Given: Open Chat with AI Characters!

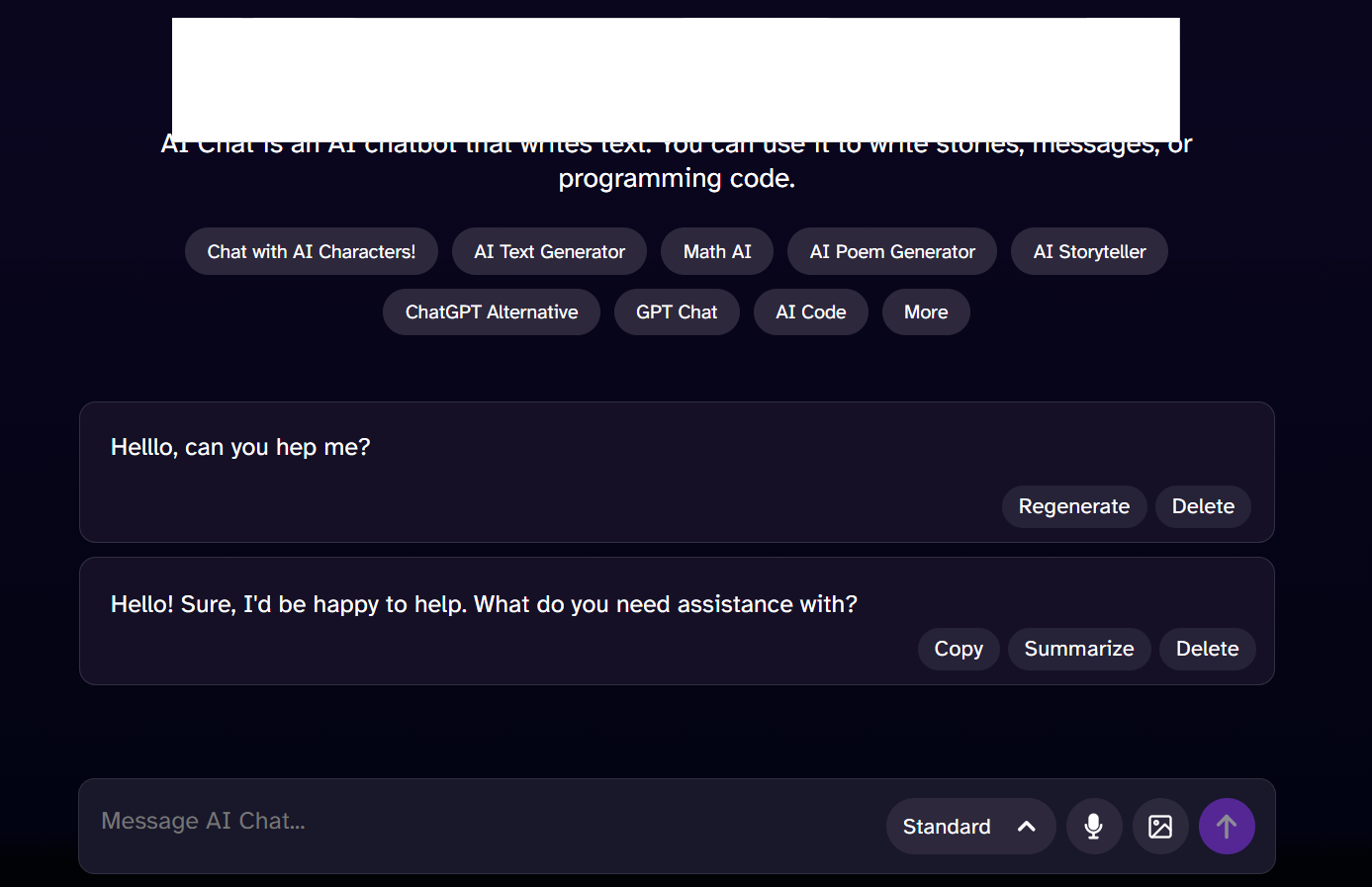Looking at the screenshot, I should (x=311, y=251).
